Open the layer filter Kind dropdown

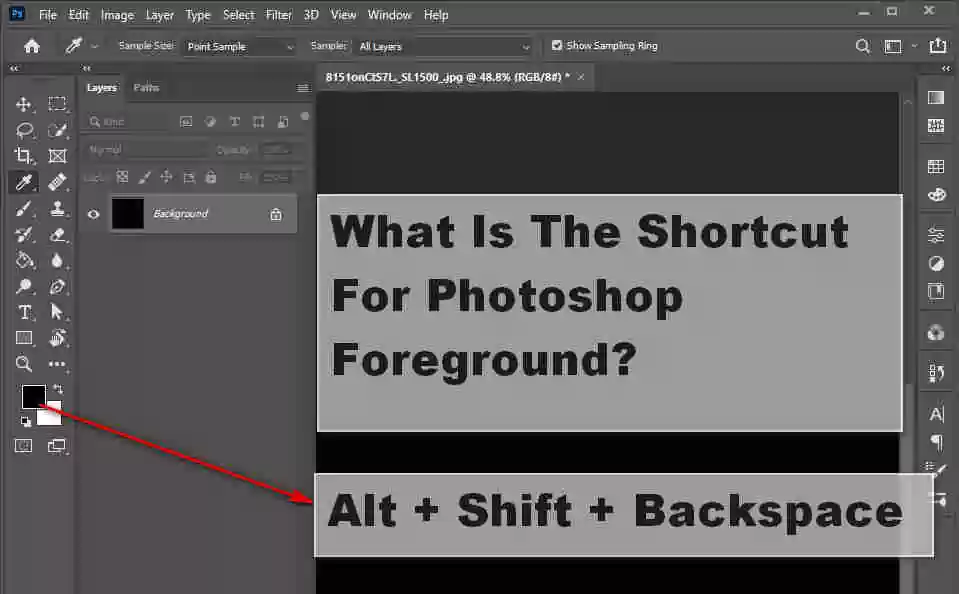[130, 122]
